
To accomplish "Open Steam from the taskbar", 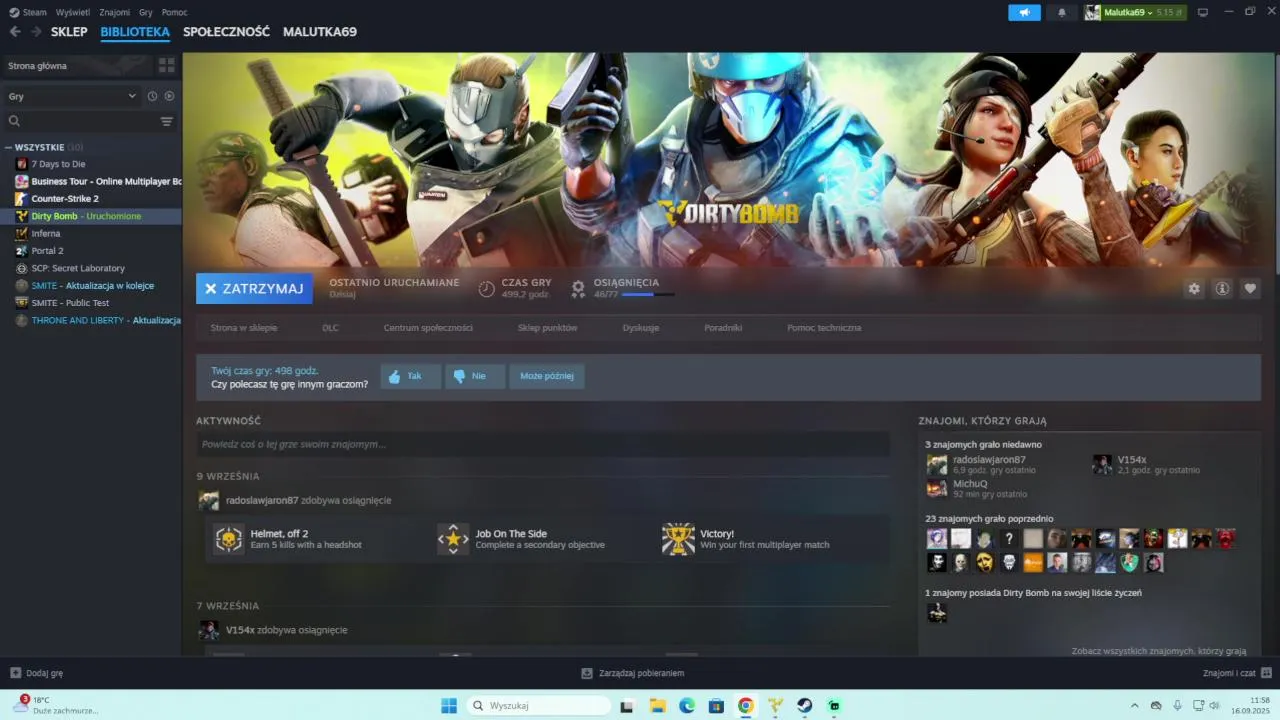I will (x=804, y=705).
